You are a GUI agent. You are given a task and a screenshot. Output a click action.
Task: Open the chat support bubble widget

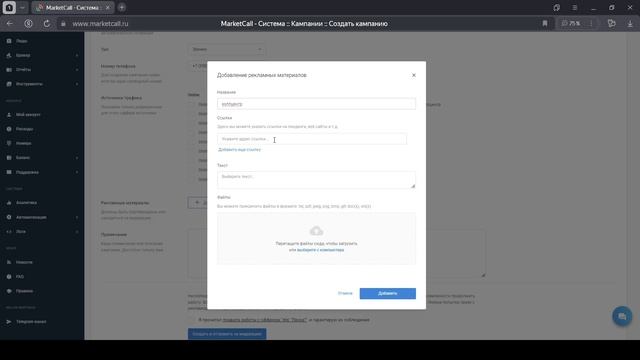[x=622, y=316]
